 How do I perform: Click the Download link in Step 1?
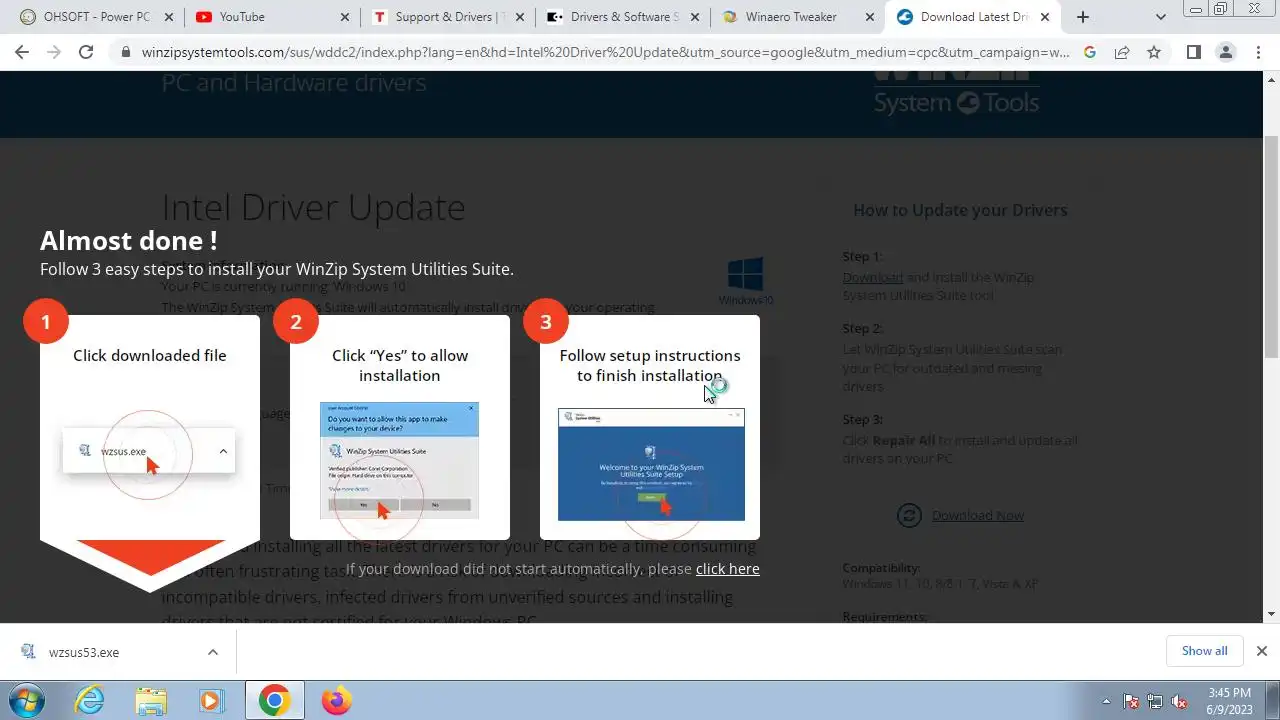coord(872,278)
